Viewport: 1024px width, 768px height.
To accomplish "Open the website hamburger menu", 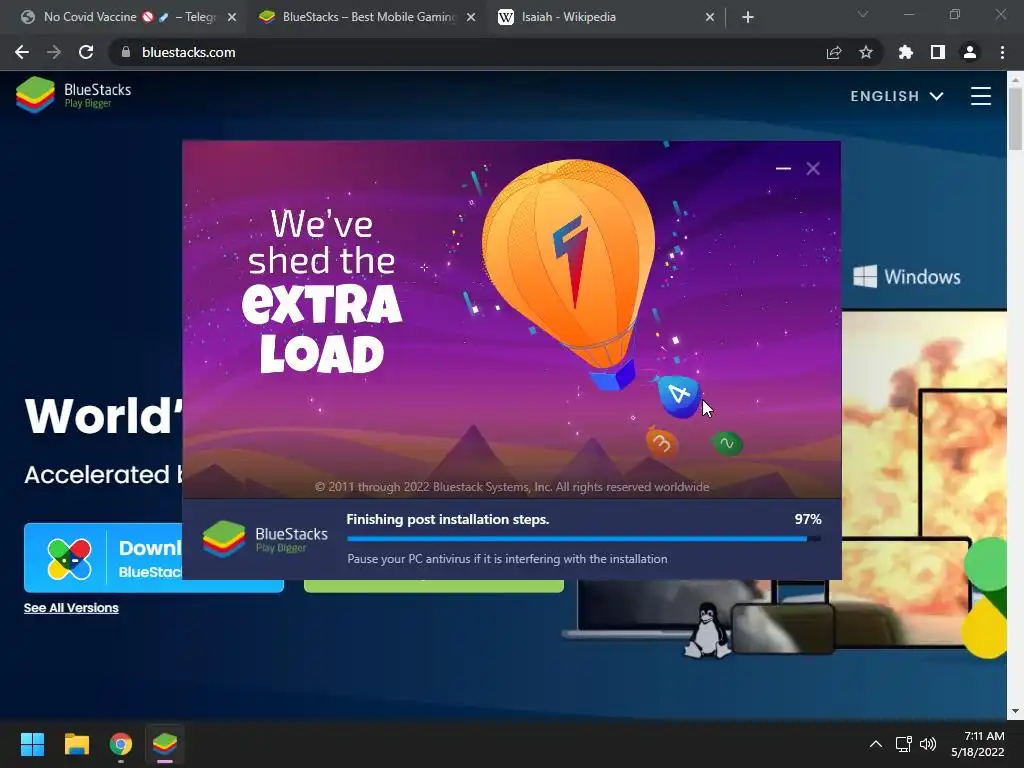I will click(981, 96).
